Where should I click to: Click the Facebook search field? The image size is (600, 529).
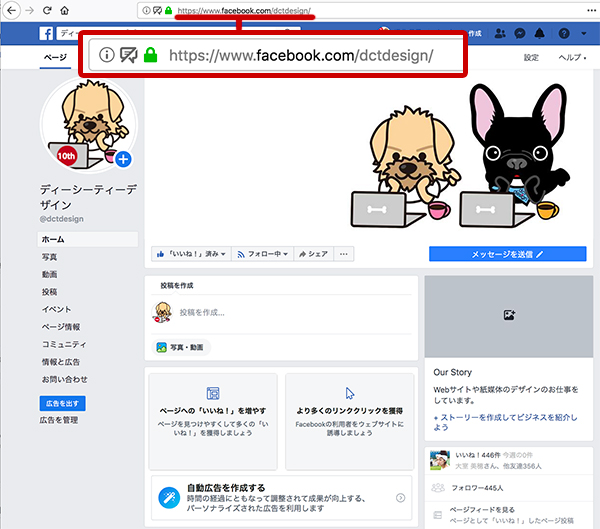(x=178, y=34)
